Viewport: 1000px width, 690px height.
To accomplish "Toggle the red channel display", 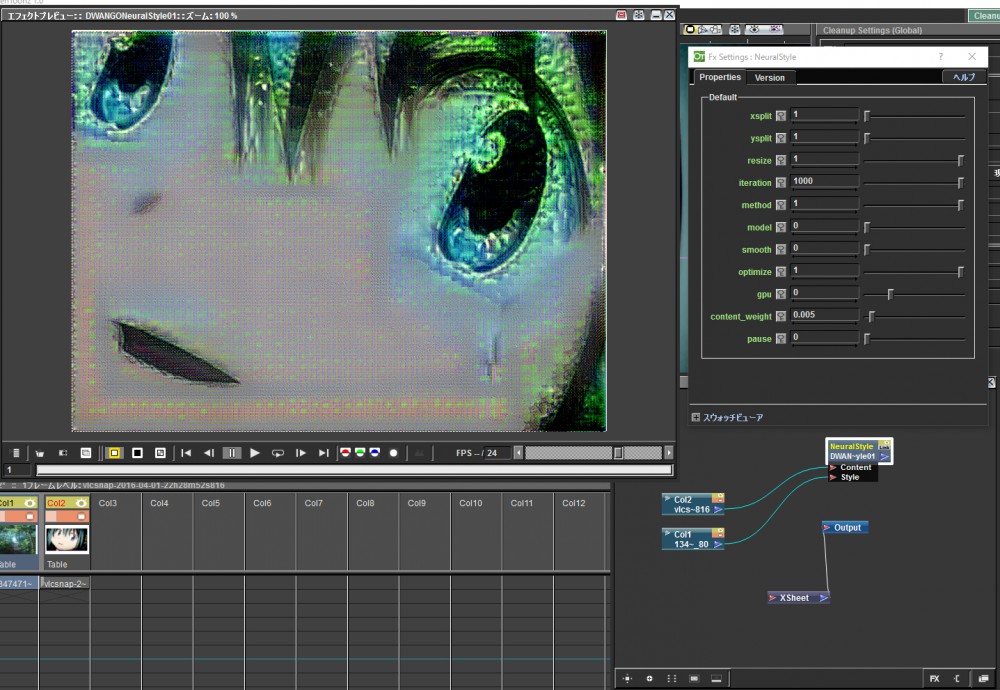I will [345, 453].
